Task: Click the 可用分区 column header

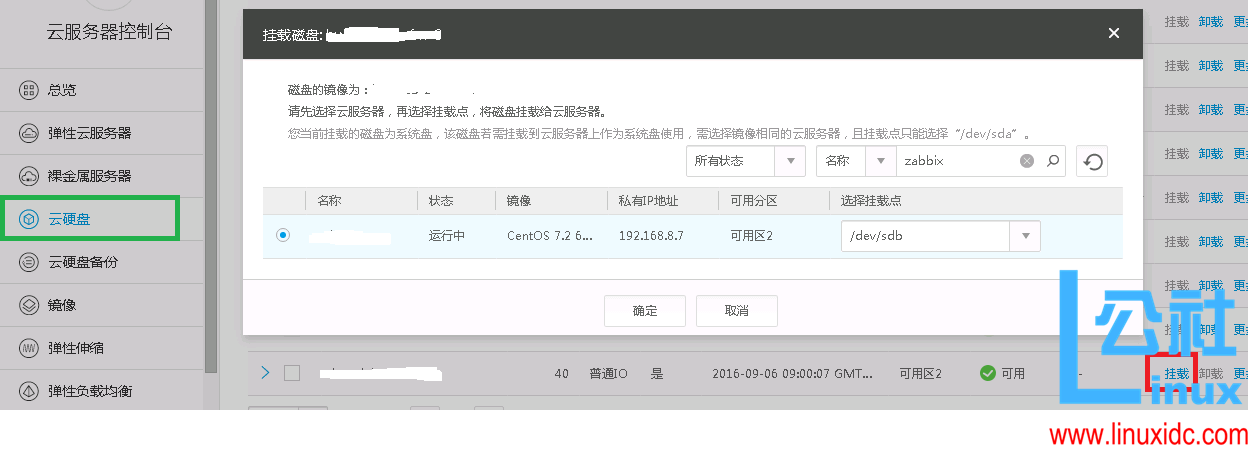Action: (x=756, y=201)
